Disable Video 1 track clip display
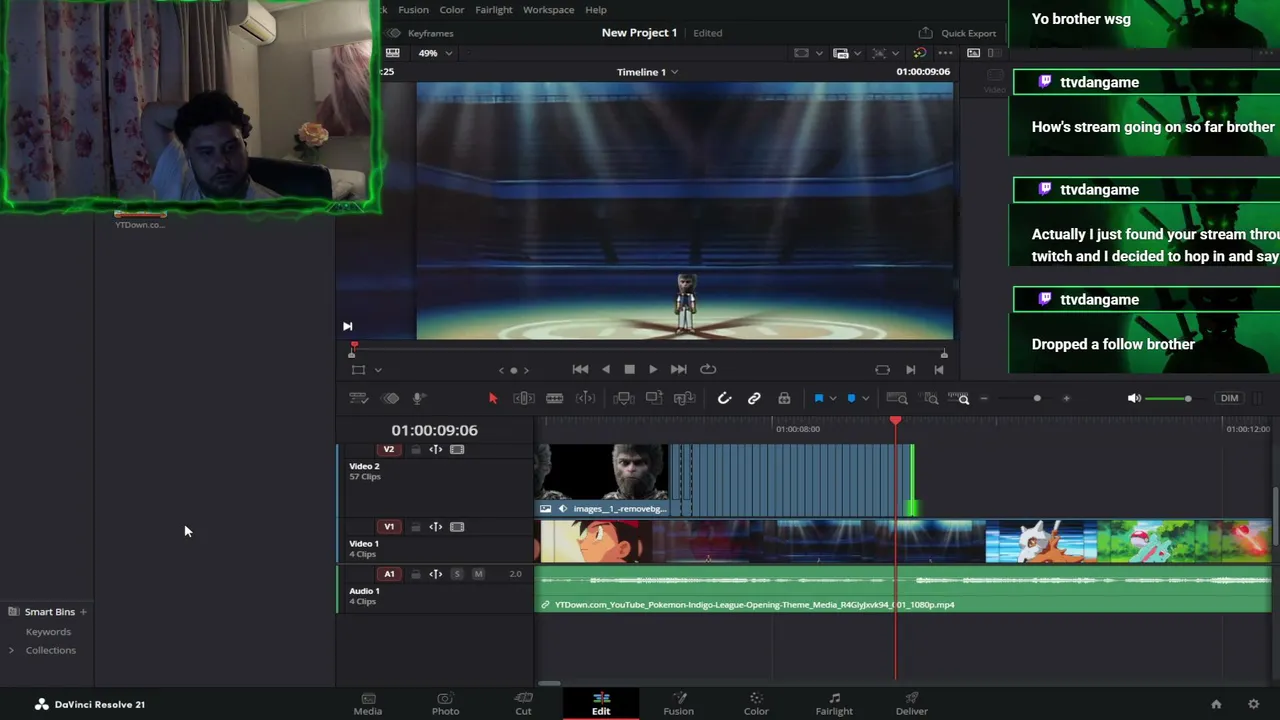Viewport: 1280px width, 720px height. 457,527
